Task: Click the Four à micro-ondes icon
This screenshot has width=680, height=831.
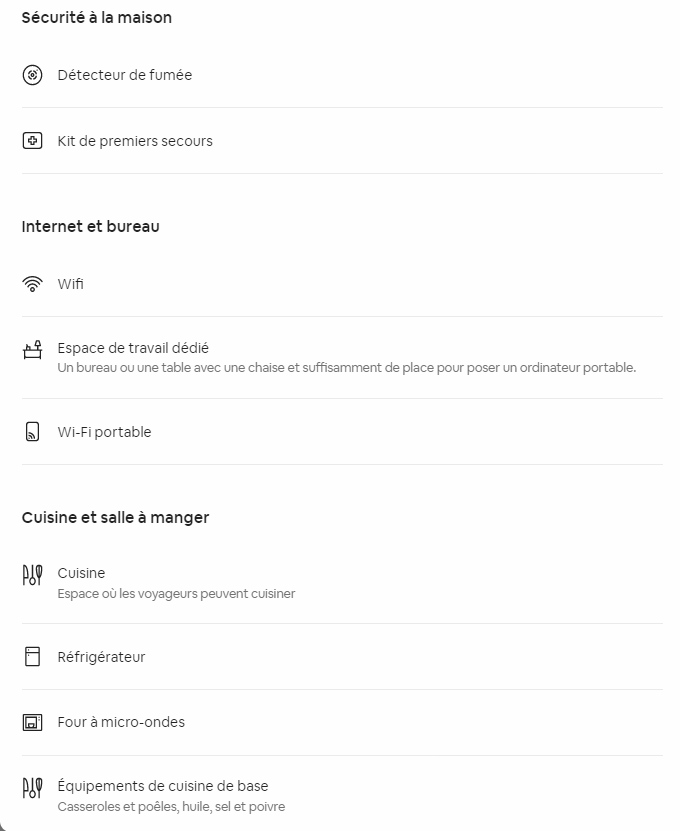Action: 32,722
